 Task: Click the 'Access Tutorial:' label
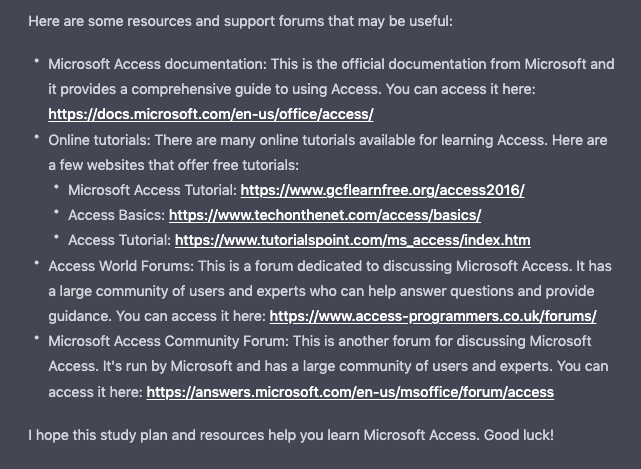click(119, 240)
